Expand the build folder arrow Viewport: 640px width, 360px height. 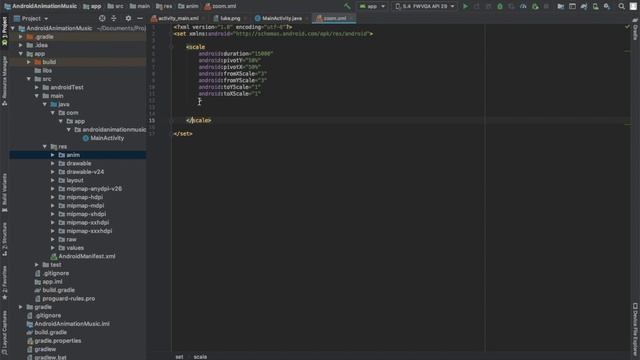click(x=29, y=62)
